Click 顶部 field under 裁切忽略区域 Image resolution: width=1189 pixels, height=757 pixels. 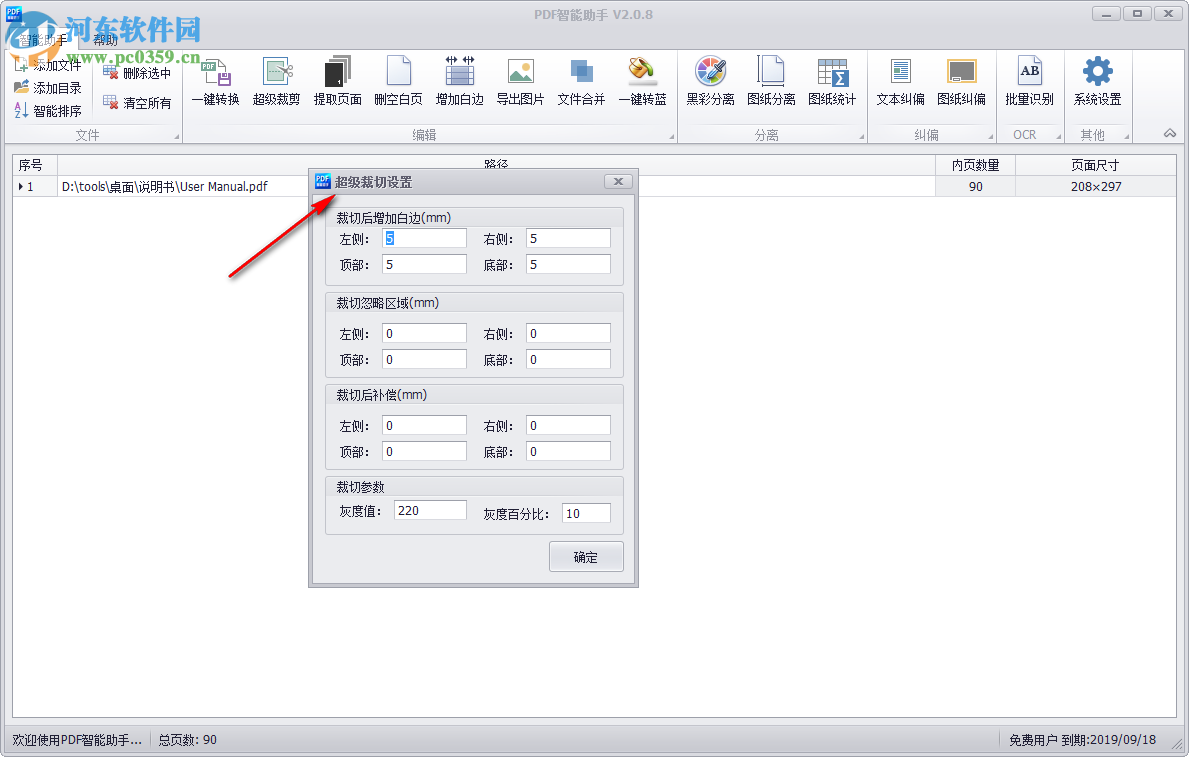point(424,359)
